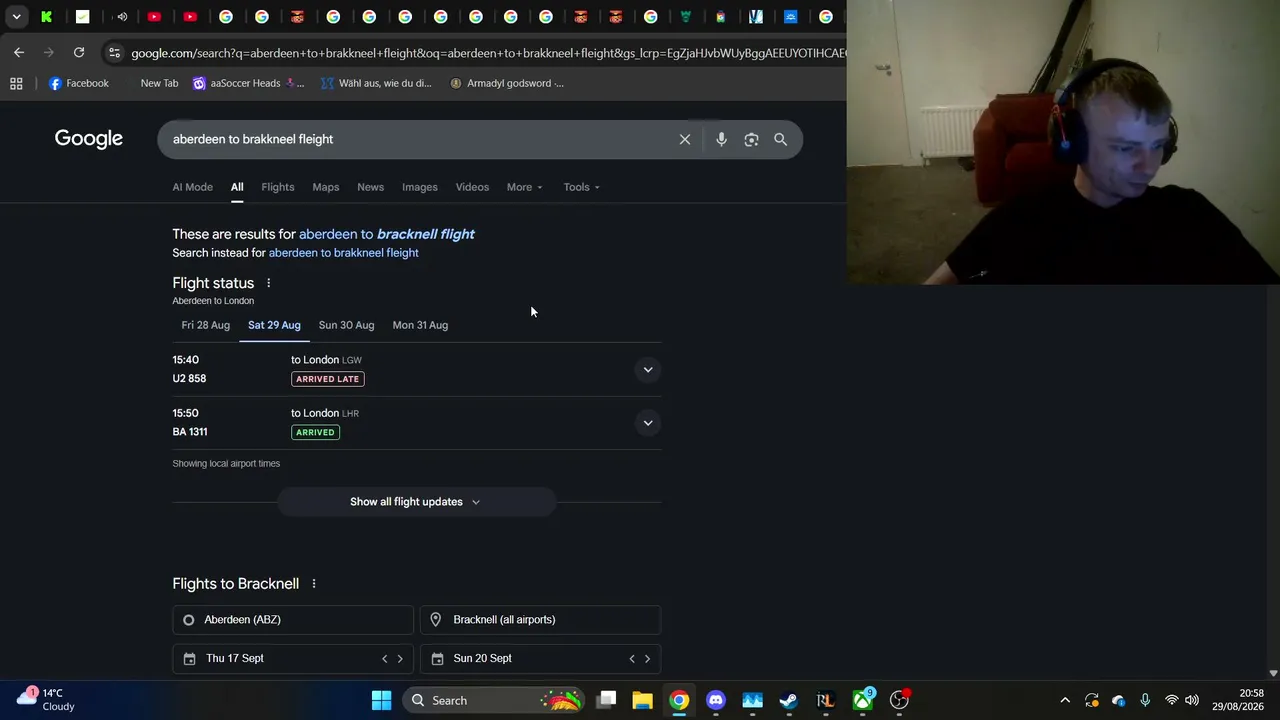Click the magnifying glass search button
Viewport: 1280px width, 720px height.
(x=781, y=140)
